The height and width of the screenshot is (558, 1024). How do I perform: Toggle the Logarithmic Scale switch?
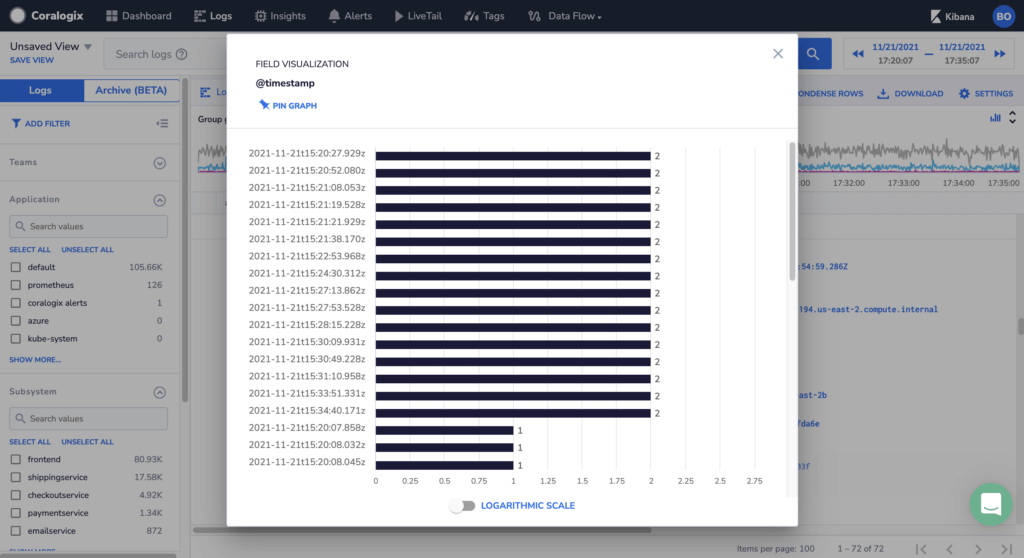(x=462, y=506)
